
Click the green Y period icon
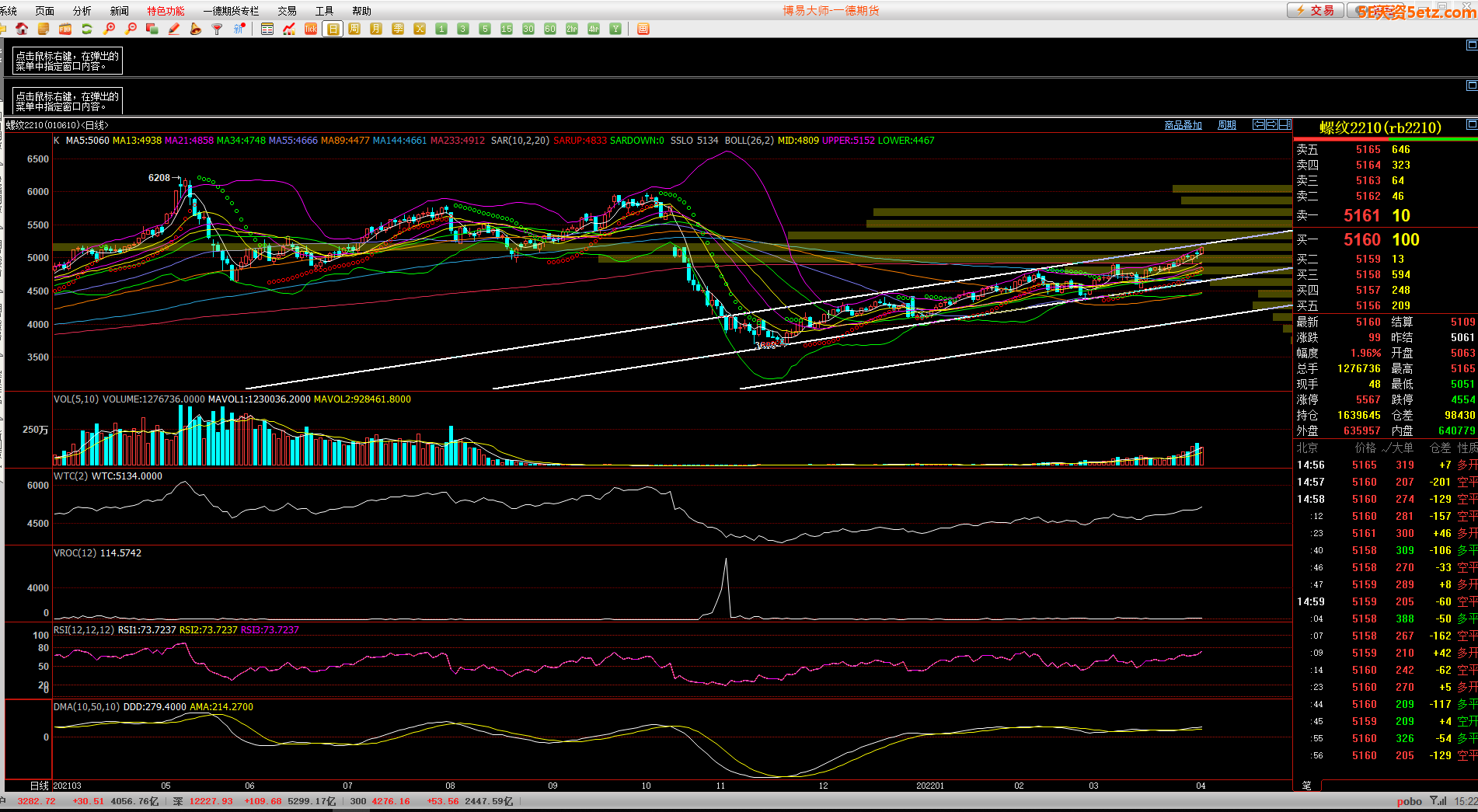tap(615, 29)
